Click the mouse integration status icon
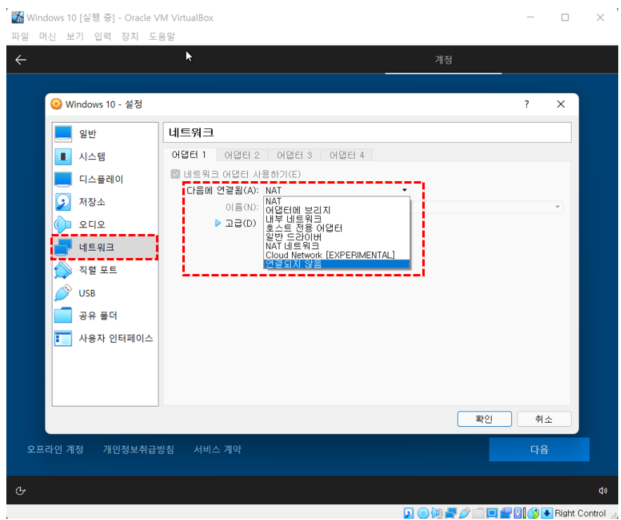 pyautogui.click(x=533, y=513)
